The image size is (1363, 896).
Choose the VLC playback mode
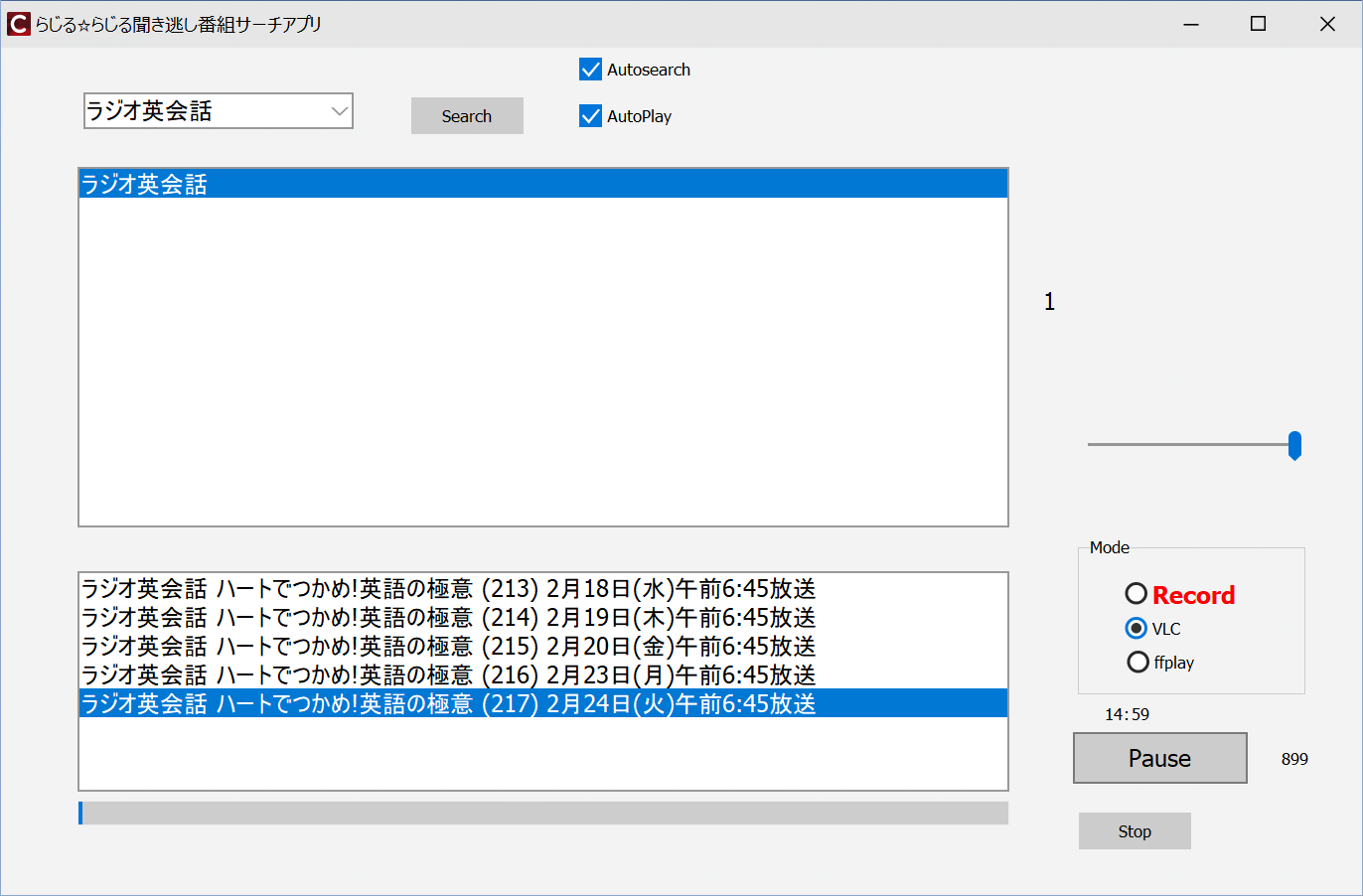point(1136,629)
